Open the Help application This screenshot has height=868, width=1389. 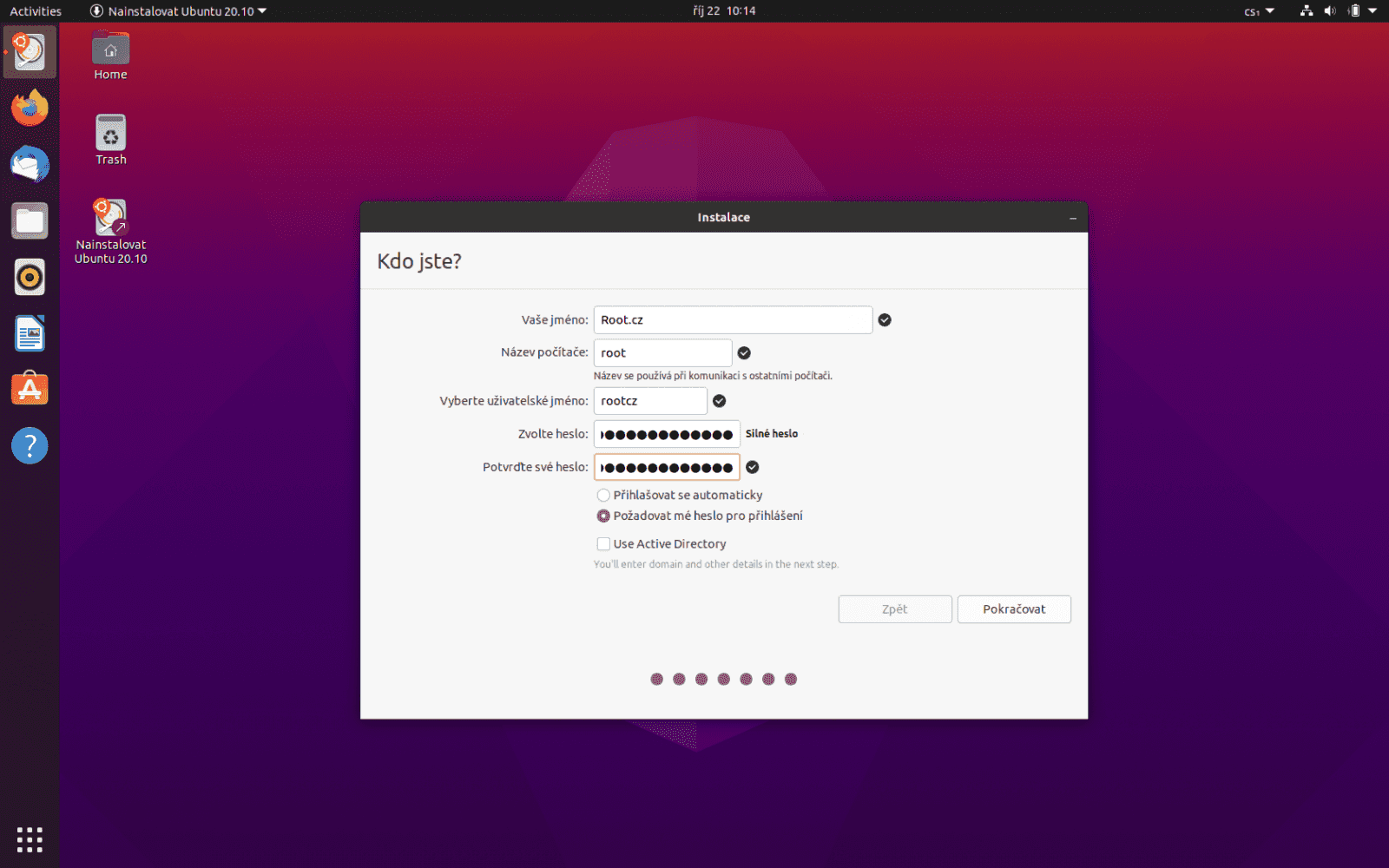point(30,445)
